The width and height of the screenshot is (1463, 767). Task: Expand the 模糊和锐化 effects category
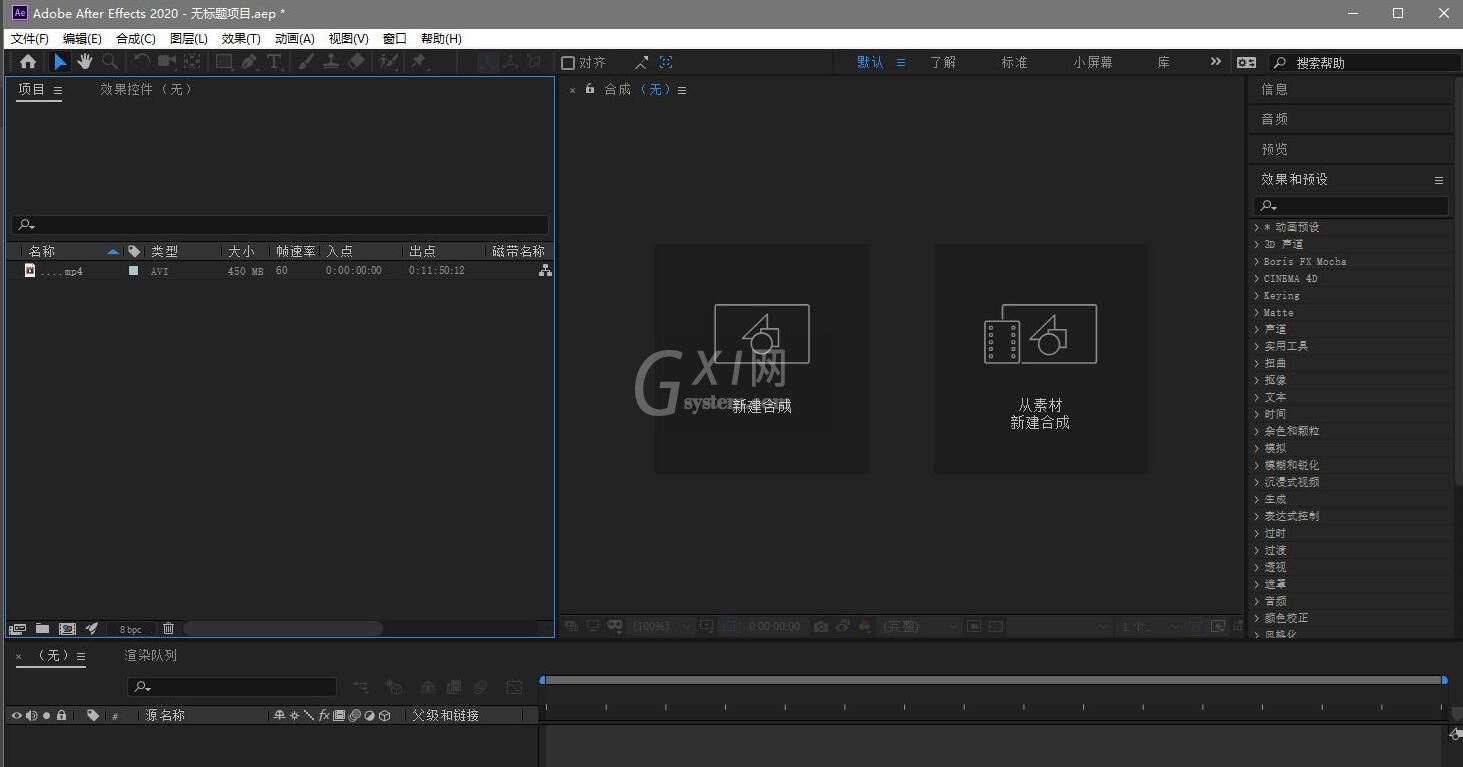pos(1257,465)
